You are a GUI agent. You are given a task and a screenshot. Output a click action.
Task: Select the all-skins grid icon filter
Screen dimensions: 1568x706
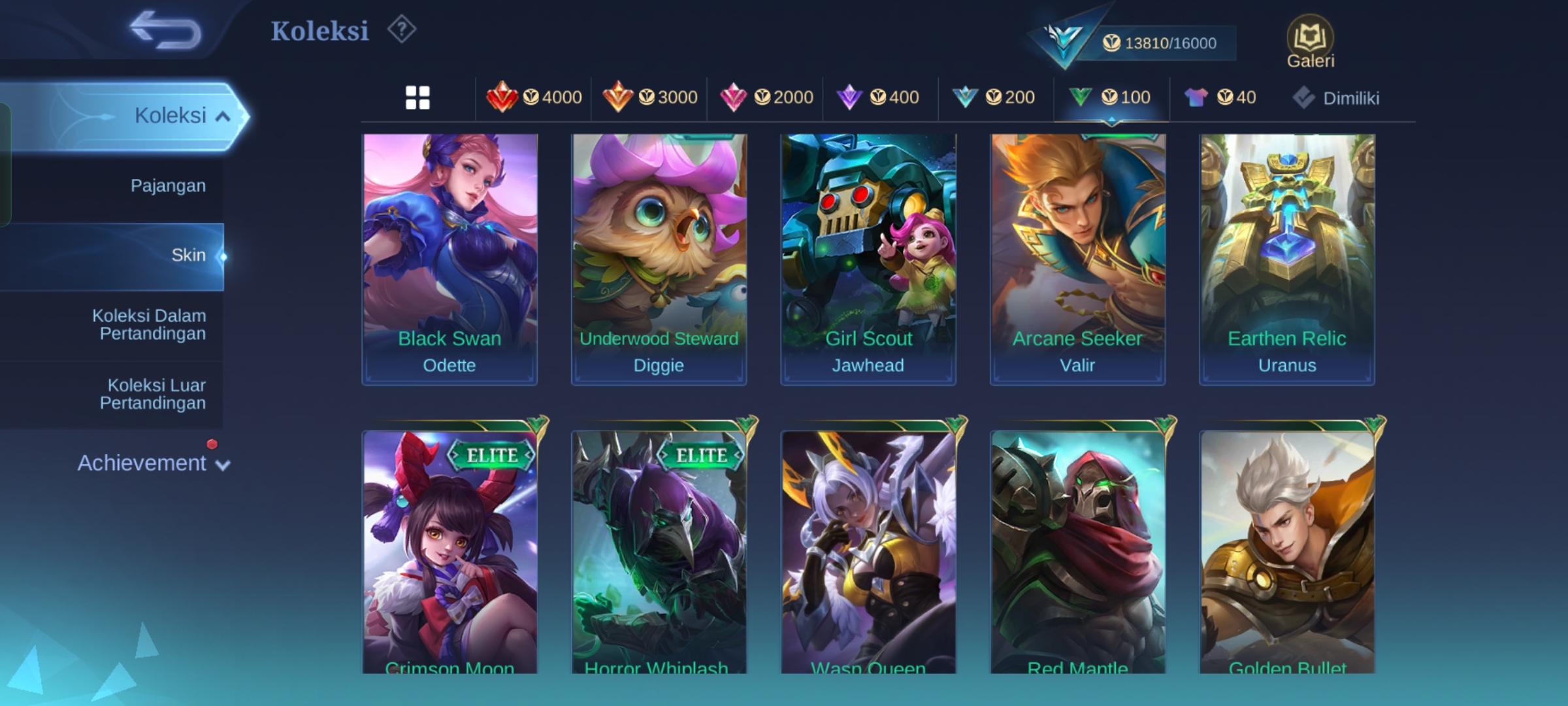click(417, 98)
